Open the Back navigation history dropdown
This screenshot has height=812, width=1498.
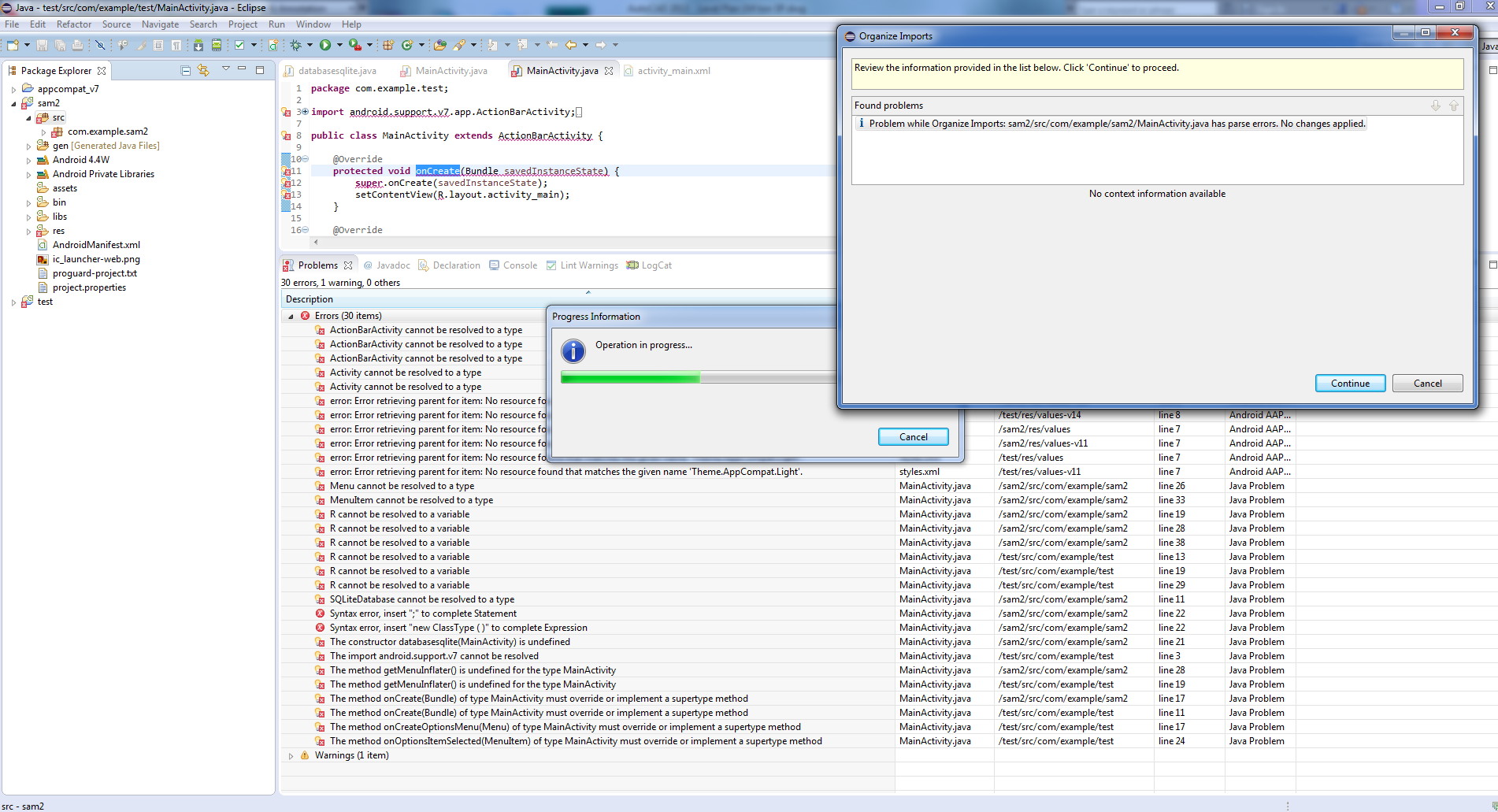pos(585,45)
